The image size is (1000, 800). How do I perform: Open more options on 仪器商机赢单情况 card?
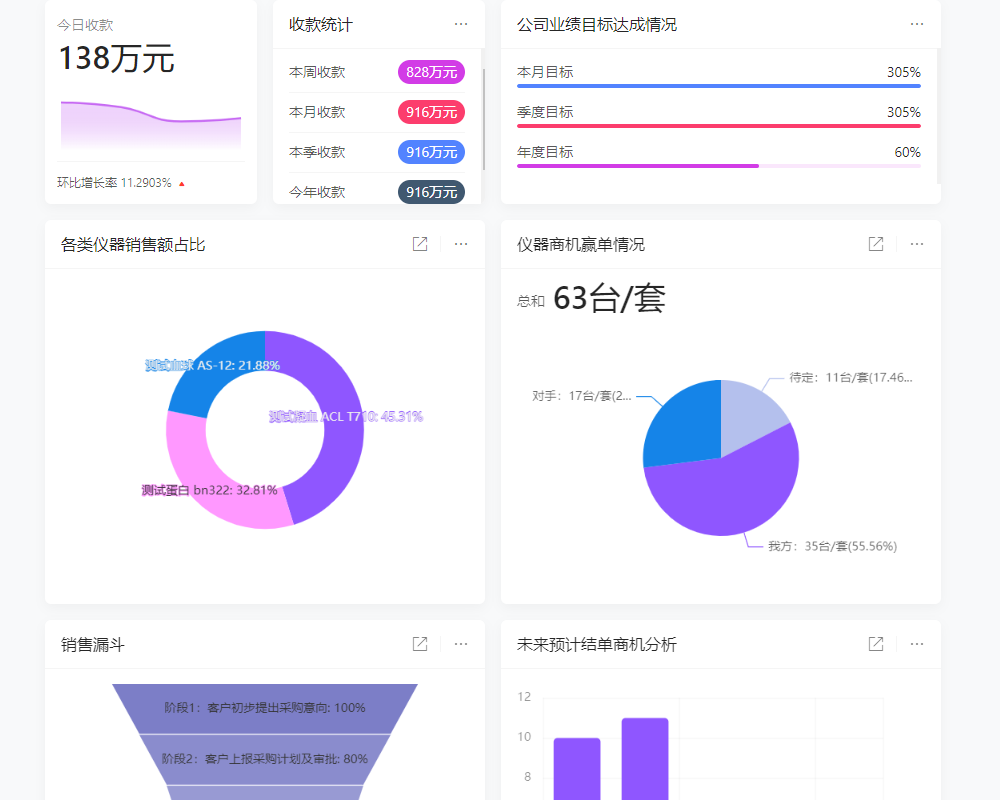pos(917,243)
